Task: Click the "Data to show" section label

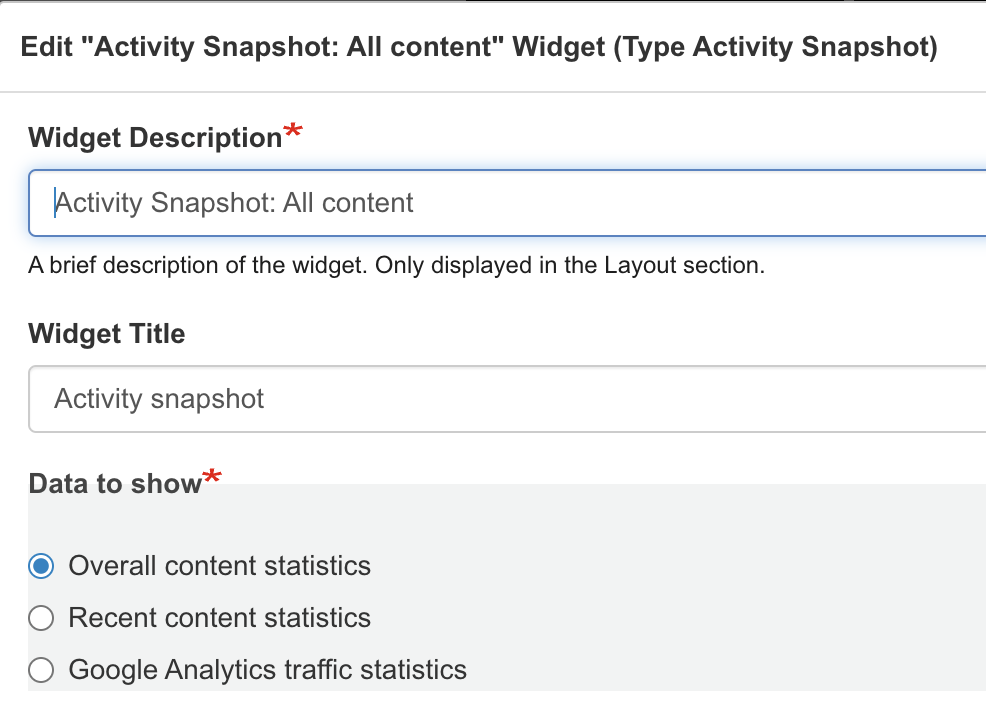Action: [x=115, y=484]
